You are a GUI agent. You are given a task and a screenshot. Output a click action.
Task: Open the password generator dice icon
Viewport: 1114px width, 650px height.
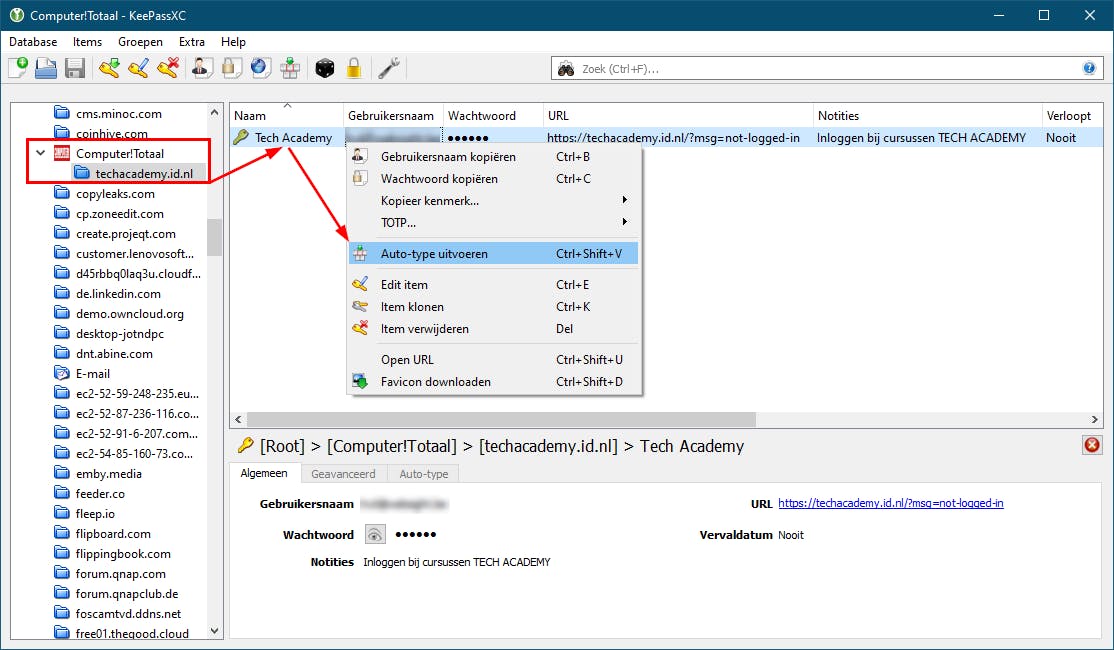pos(325,68)
